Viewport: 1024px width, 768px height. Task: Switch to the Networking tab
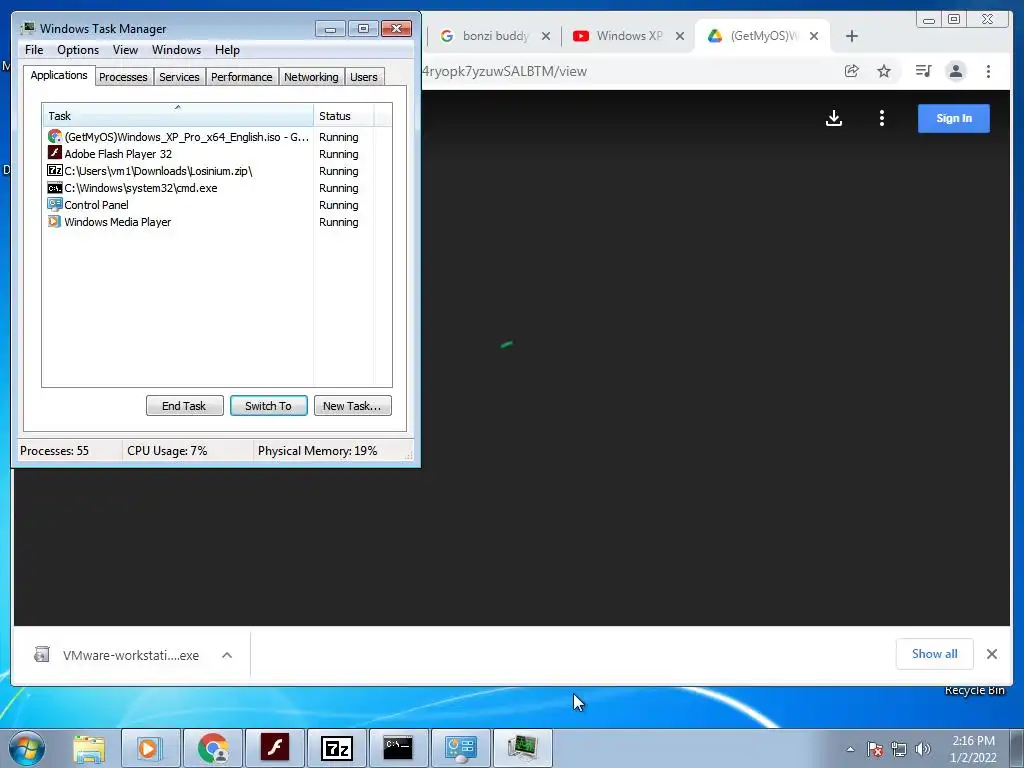(x=311, y=77)
